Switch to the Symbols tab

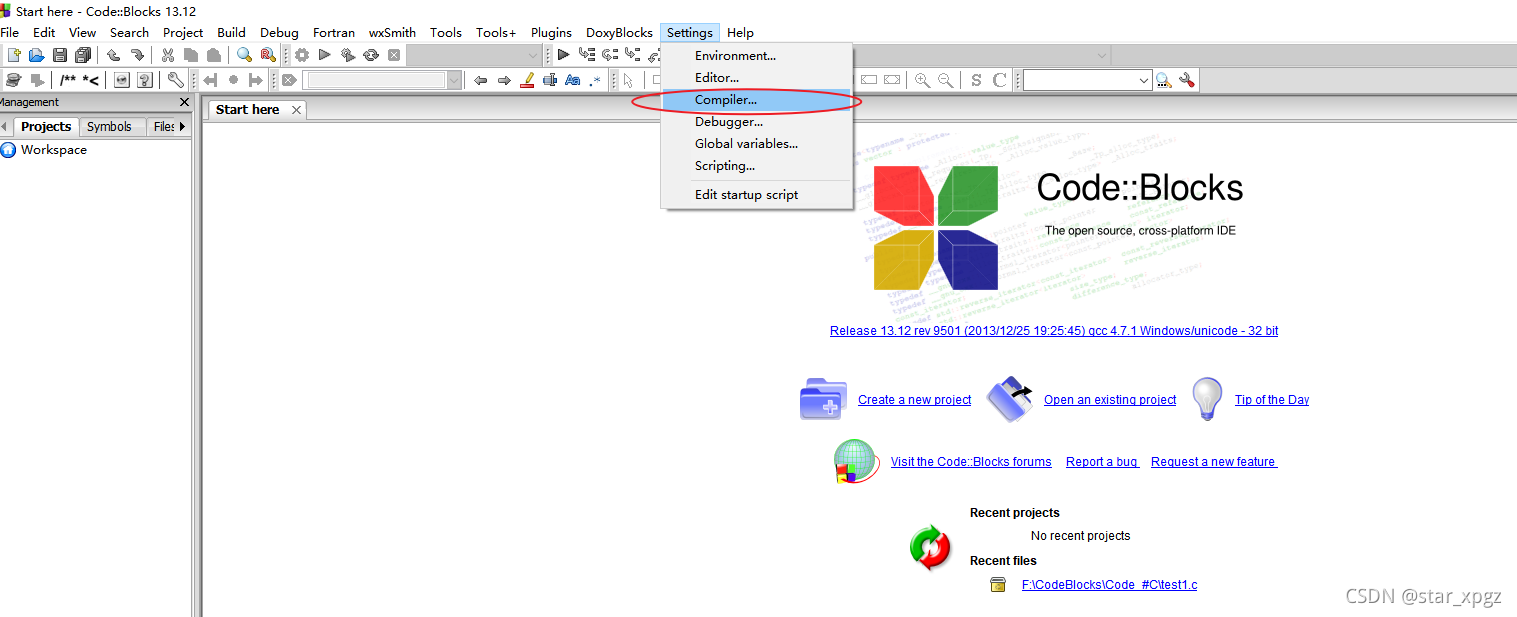pyautogui.click(x=109, y=127)
